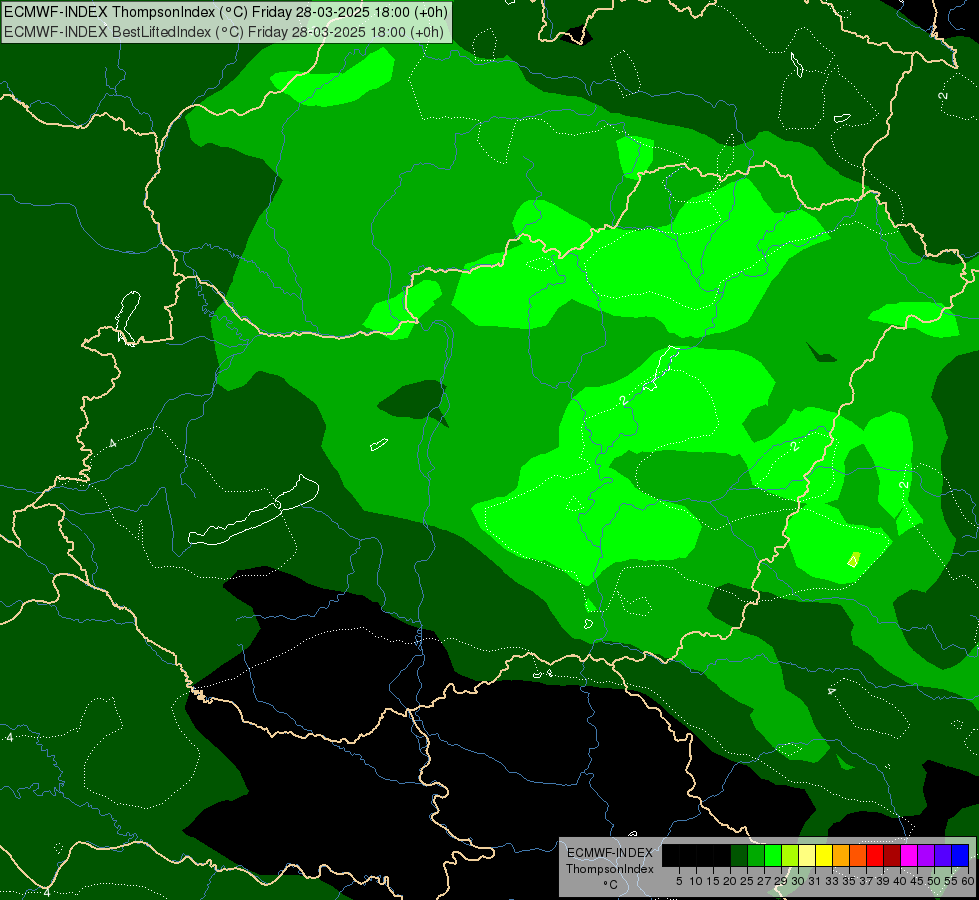Click the legend tick label "15"

coord(713,881)
